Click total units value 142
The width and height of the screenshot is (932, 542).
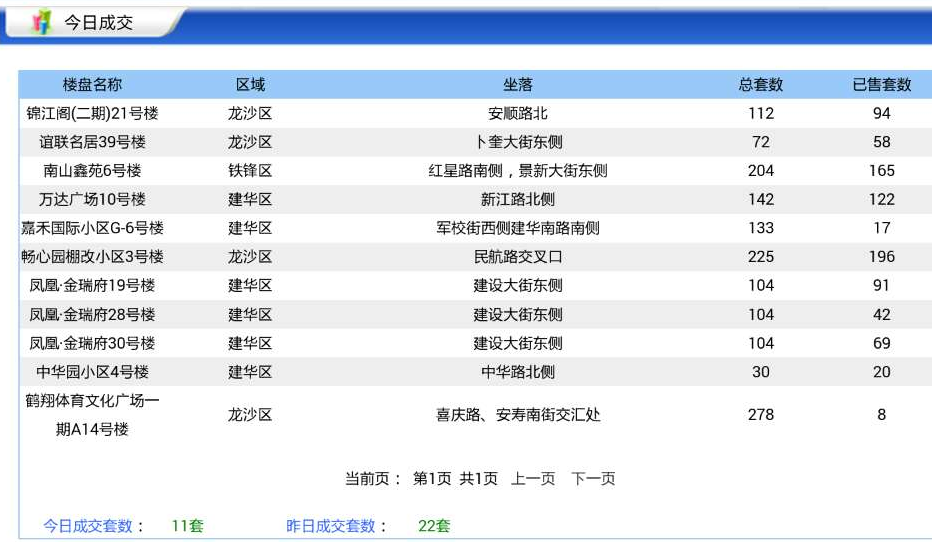(x=761, y=199)
